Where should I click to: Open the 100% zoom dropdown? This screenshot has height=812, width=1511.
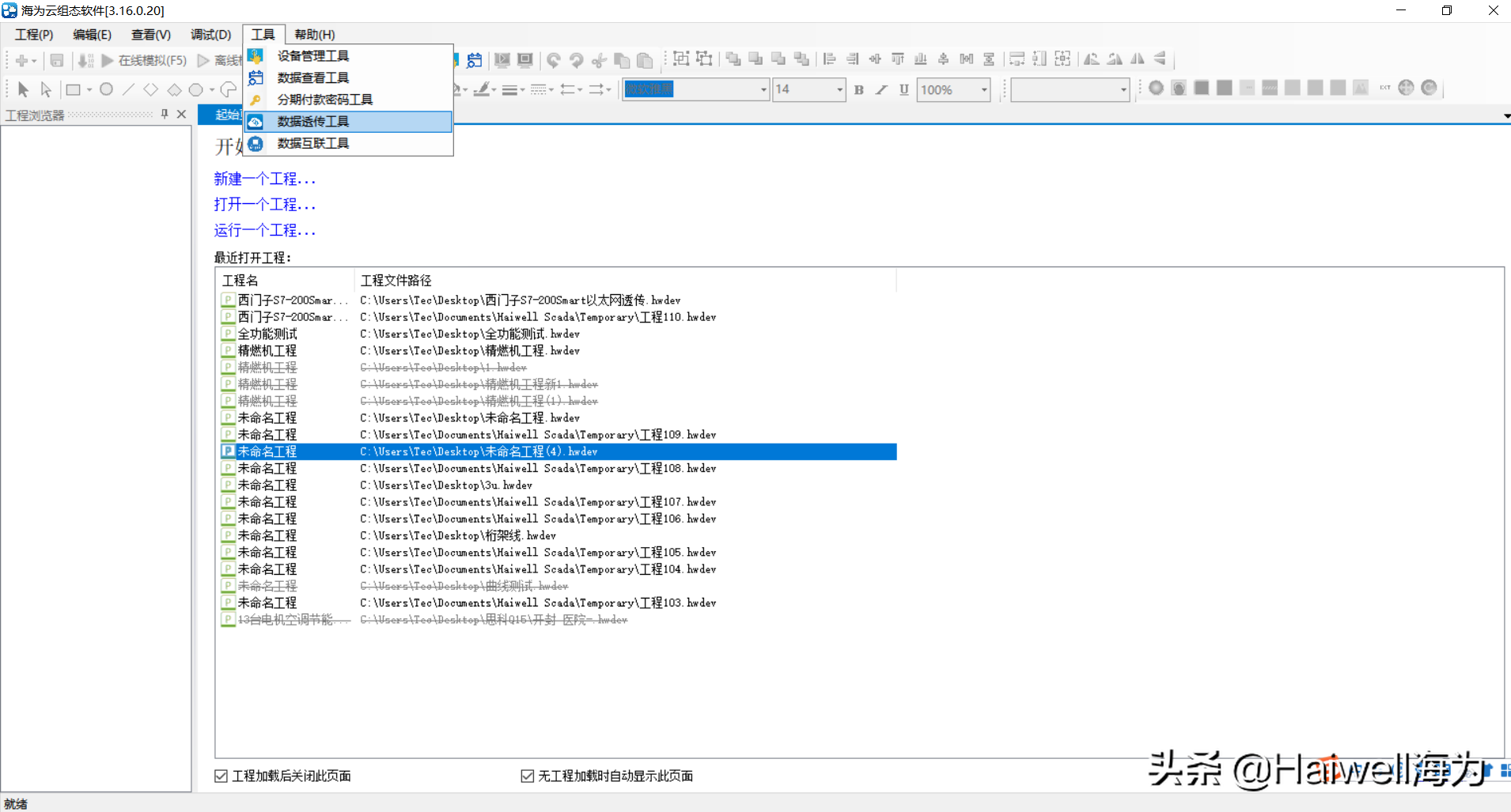tap(984, 89)
